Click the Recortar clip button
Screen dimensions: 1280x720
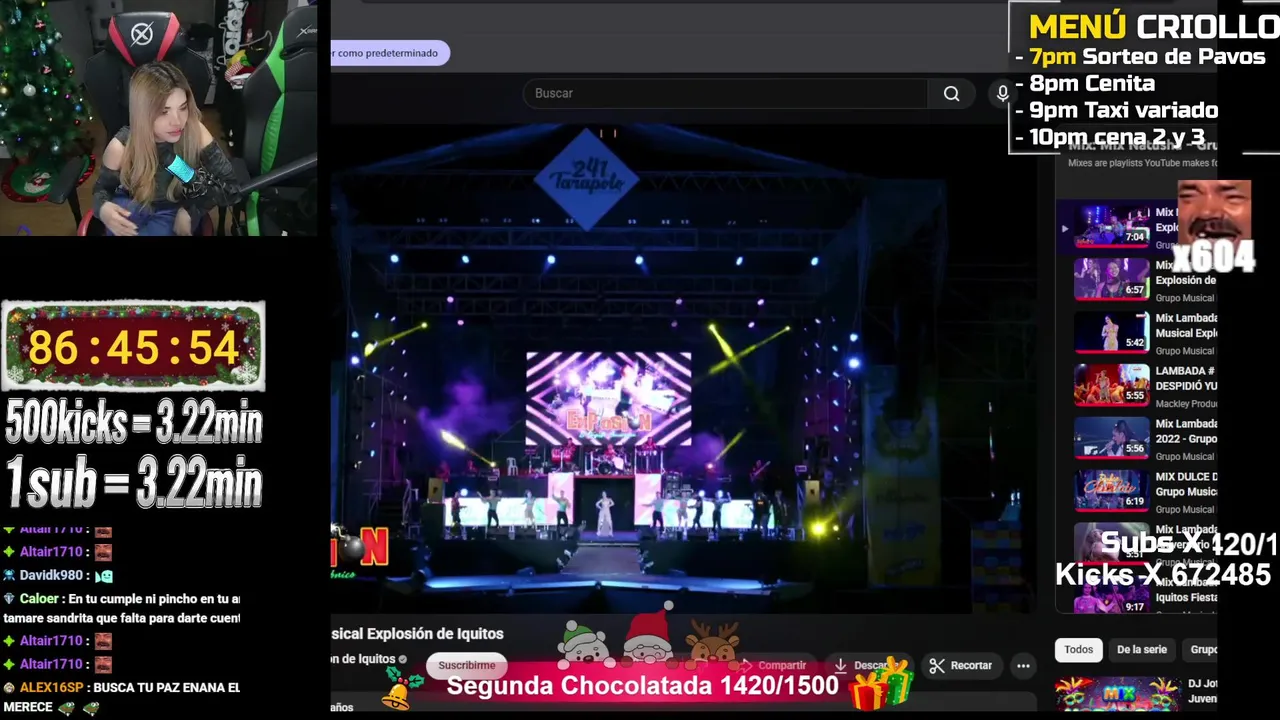960,665
